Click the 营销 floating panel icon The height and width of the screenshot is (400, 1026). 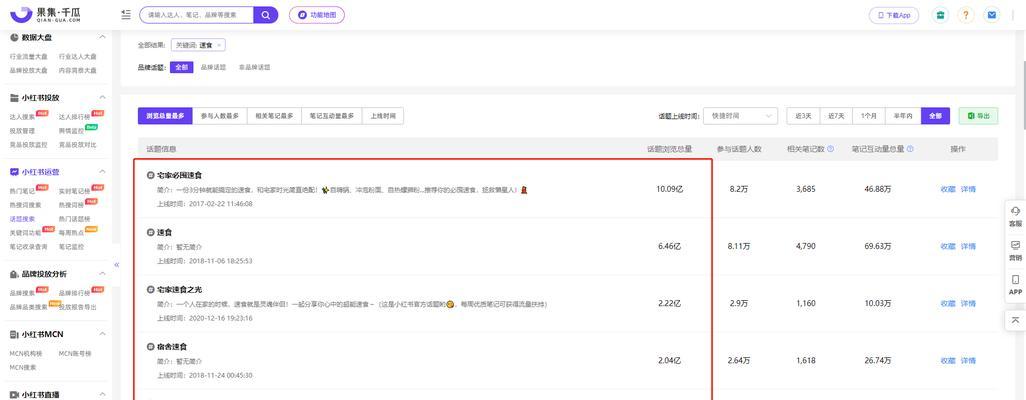point(1016,245)
